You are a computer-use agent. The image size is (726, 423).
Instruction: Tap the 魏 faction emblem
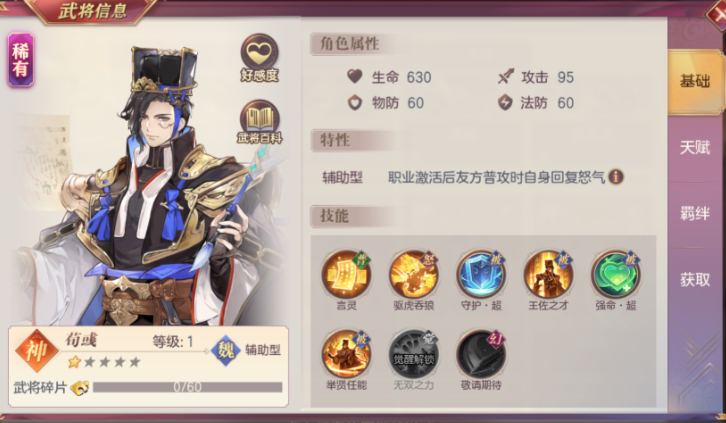[225, 350]
